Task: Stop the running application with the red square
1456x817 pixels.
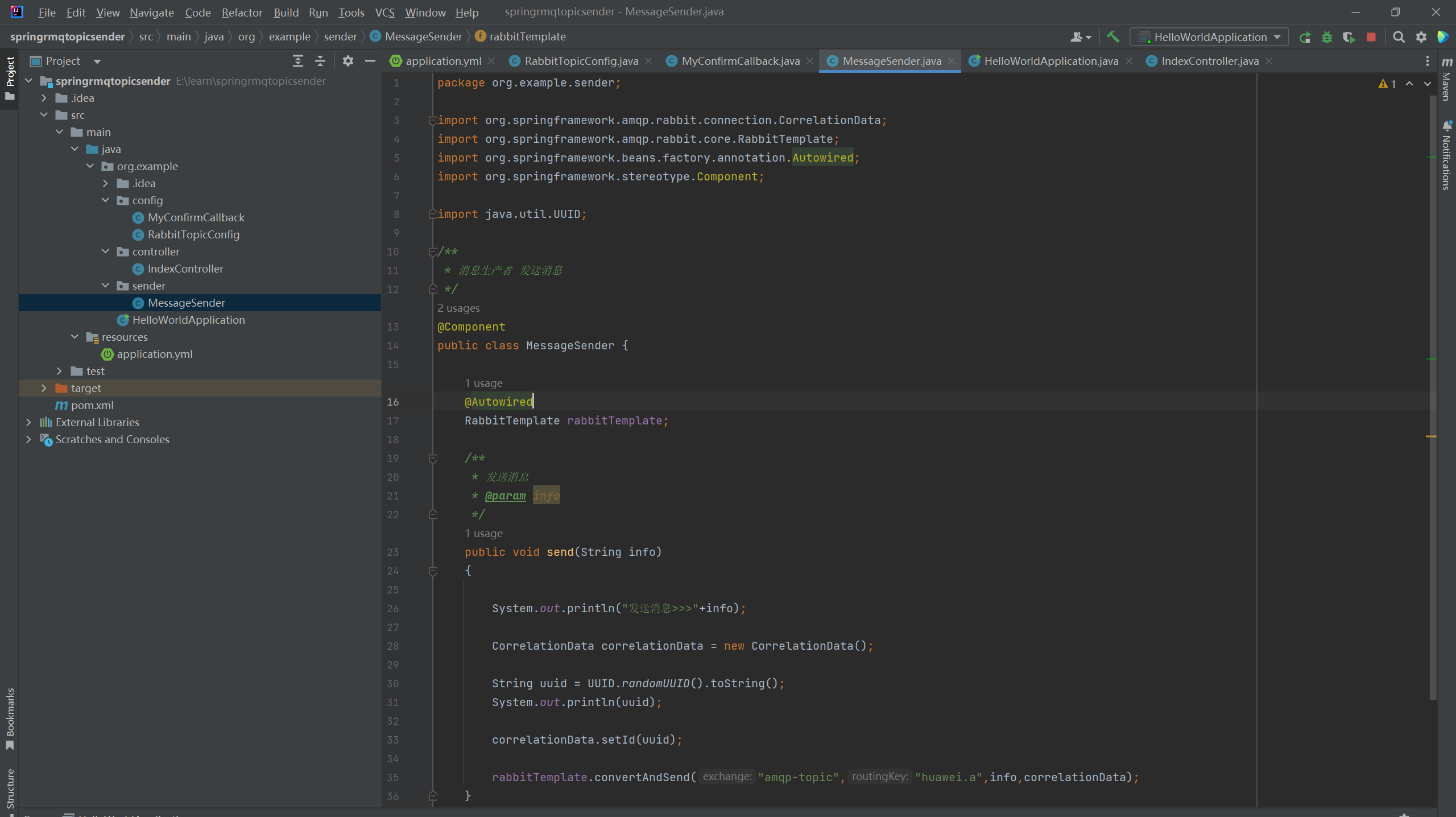Action: (1371, 37)
